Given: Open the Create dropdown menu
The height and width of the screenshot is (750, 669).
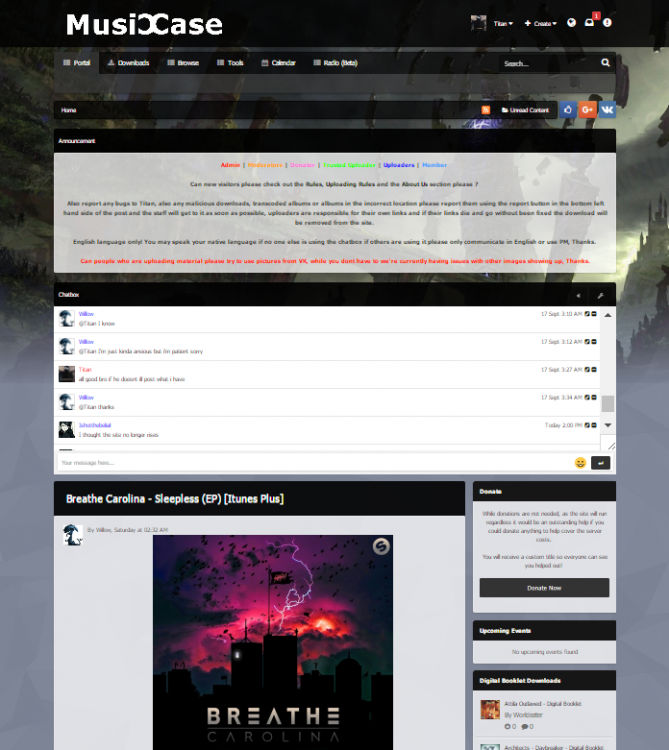Looking at the screenshot, I should [x=540, y=23].
